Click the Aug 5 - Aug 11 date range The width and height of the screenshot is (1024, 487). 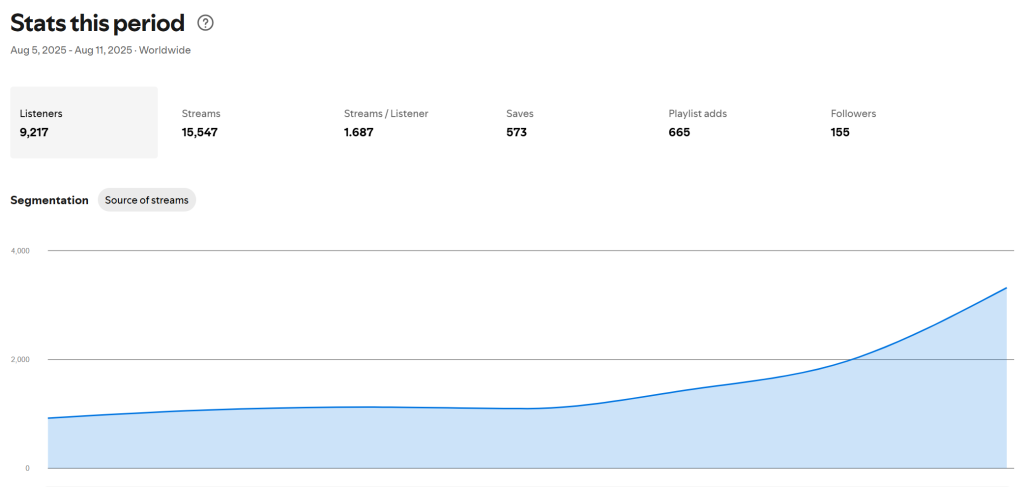click(71, 50)
